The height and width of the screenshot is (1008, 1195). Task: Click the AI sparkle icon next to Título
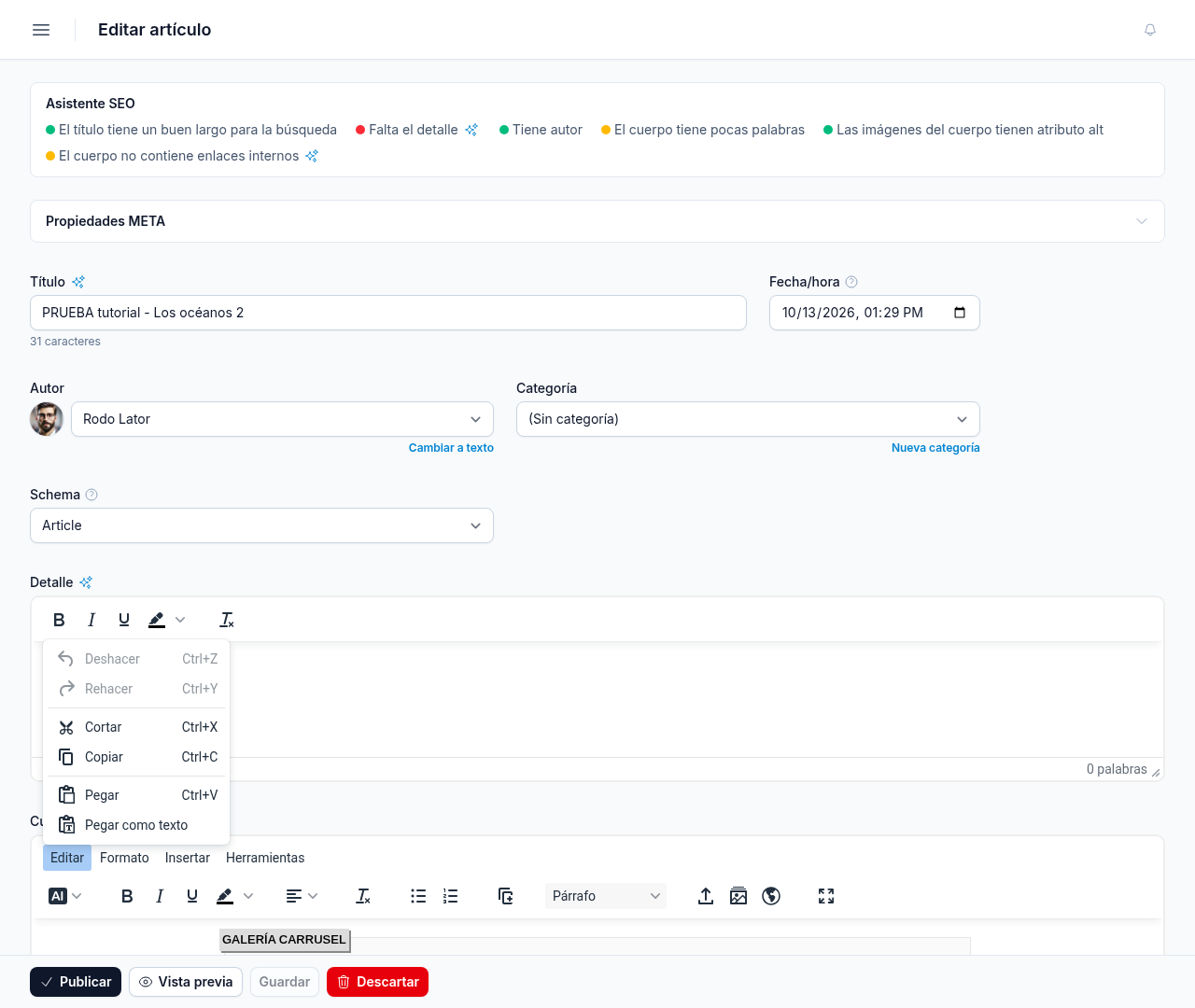point(78,282)
